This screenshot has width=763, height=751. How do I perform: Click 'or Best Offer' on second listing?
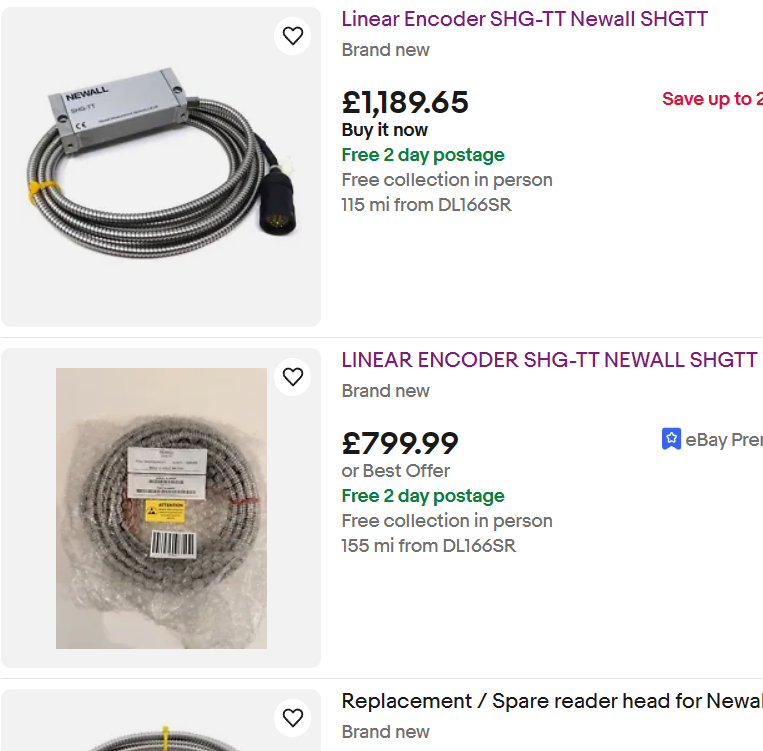[x=396, y=471]
